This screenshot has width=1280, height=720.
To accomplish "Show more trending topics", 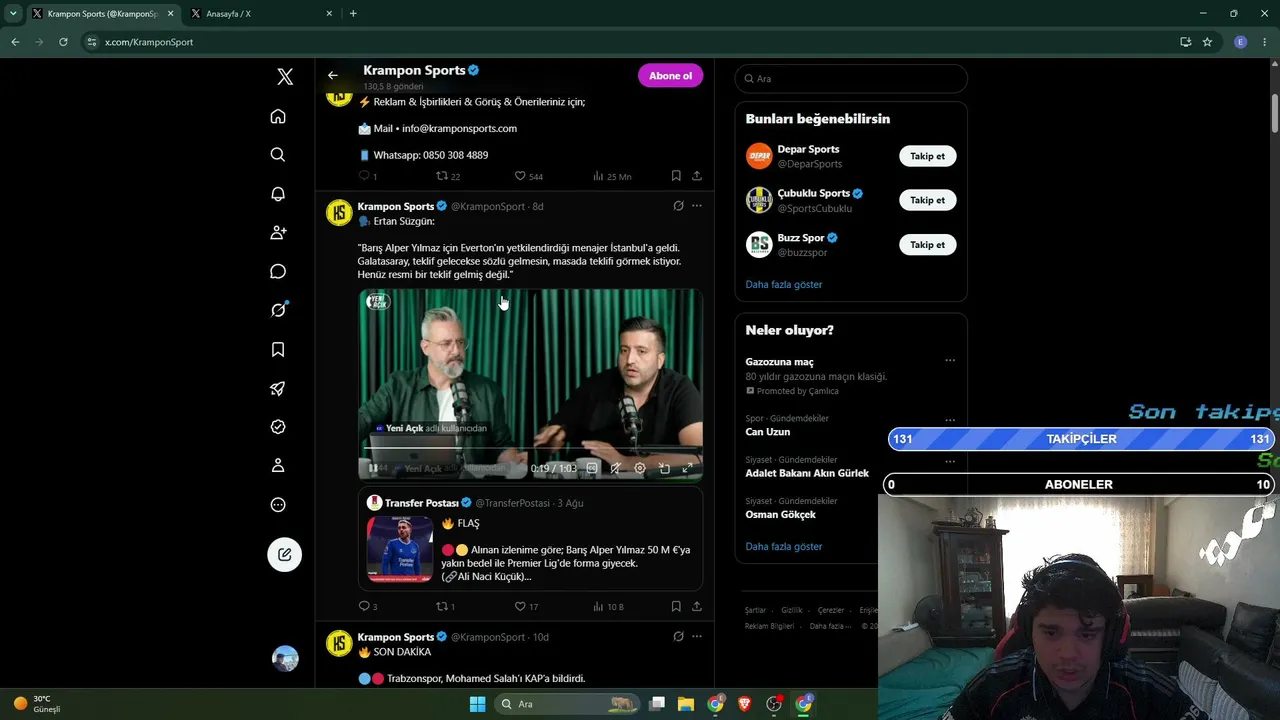I will (784, 546).
